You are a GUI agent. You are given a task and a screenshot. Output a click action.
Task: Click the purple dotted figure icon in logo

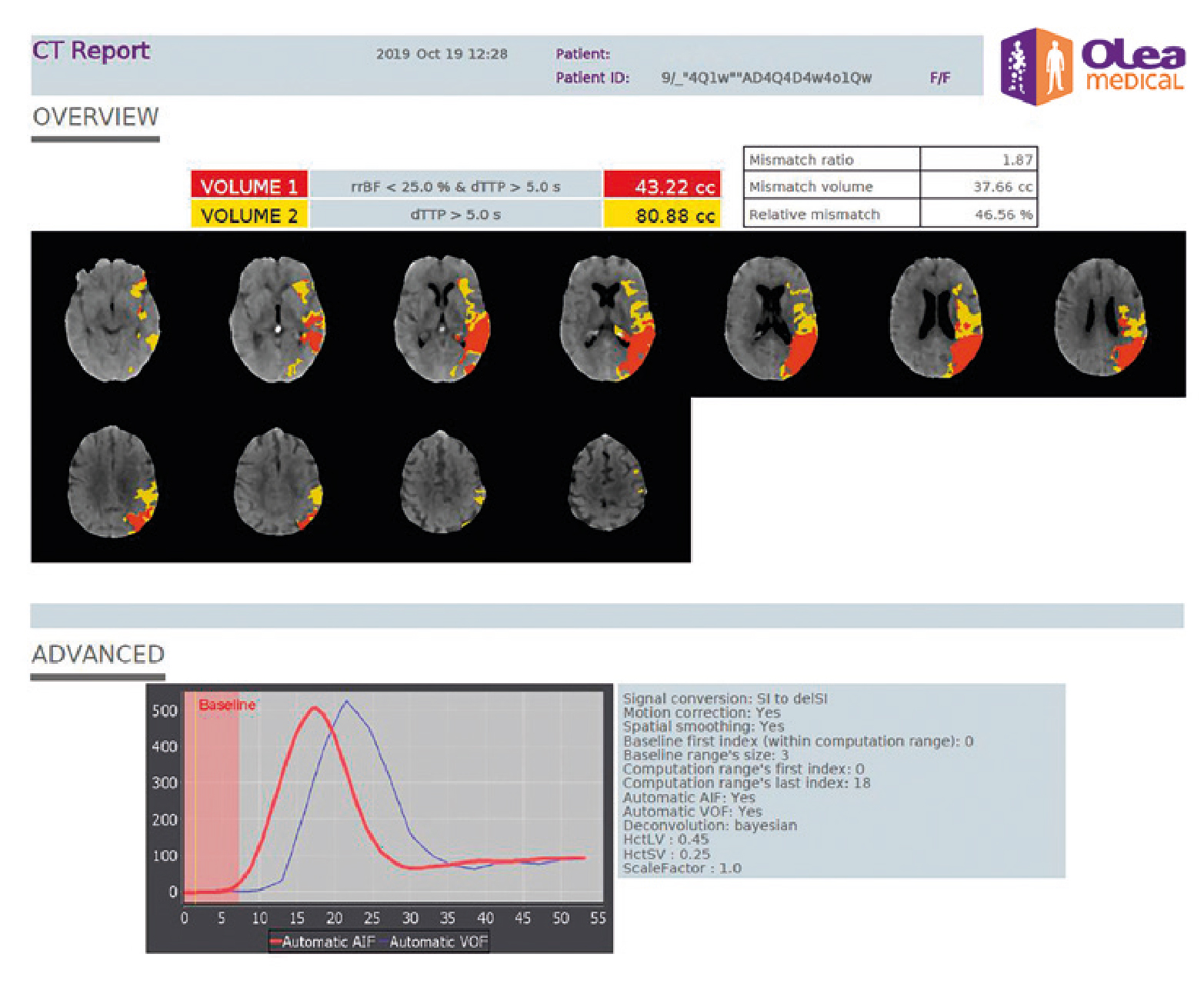[1019, 67]
